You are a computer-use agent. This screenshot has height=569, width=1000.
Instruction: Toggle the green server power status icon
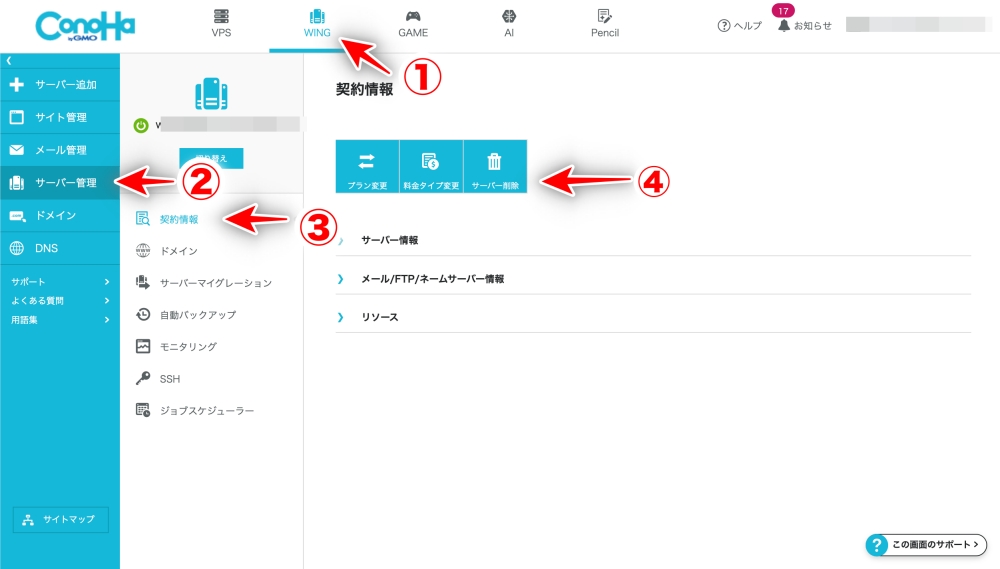click(x=141, y=126)
